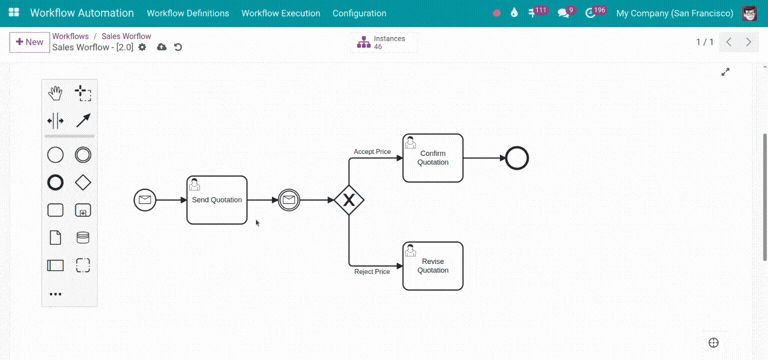Screen dimensions: 768x360
Task: Click the Accept Price flow label
Action: point(372,152)
